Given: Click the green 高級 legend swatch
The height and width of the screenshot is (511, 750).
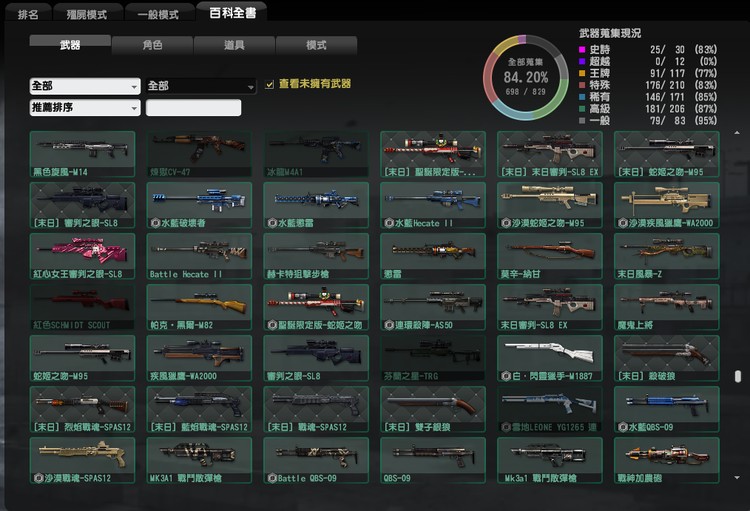Looking at the screenshot, I should point(582,109).
